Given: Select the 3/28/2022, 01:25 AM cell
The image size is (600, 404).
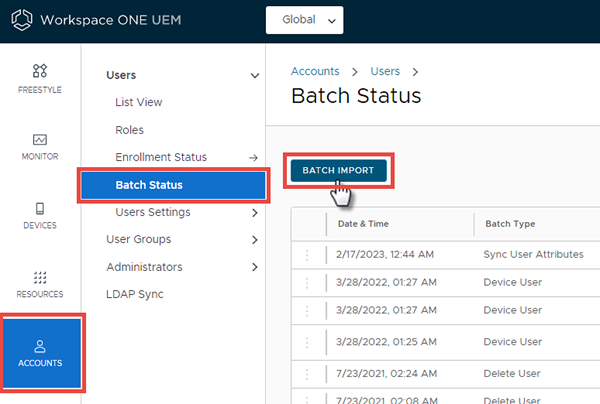Looking at the screenshot, I should click(386, 342).
